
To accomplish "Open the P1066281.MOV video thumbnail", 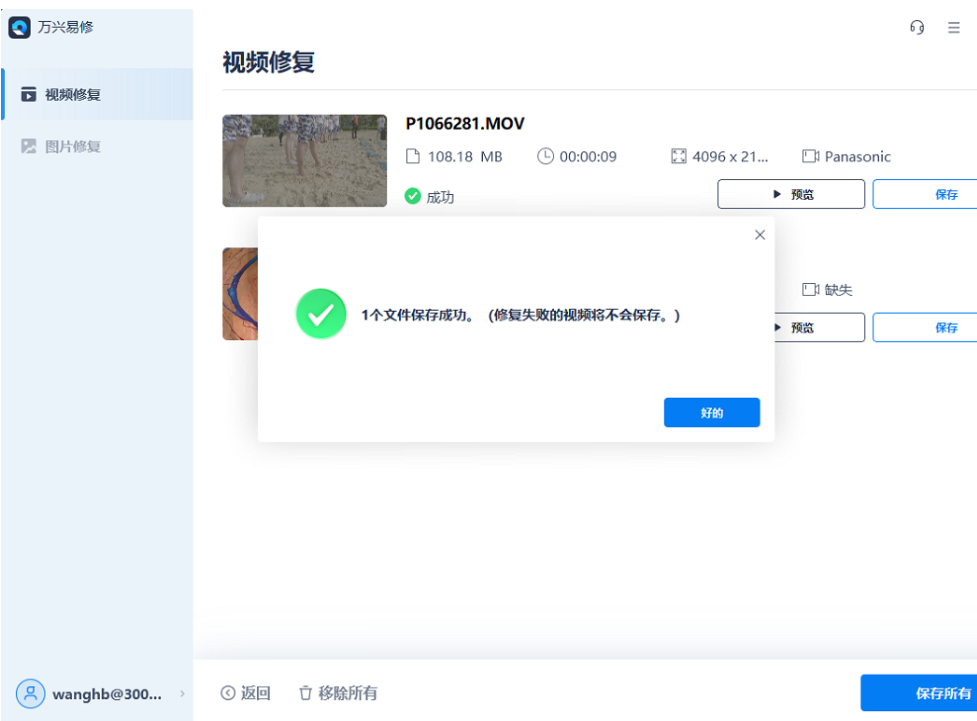I will 304,160.
